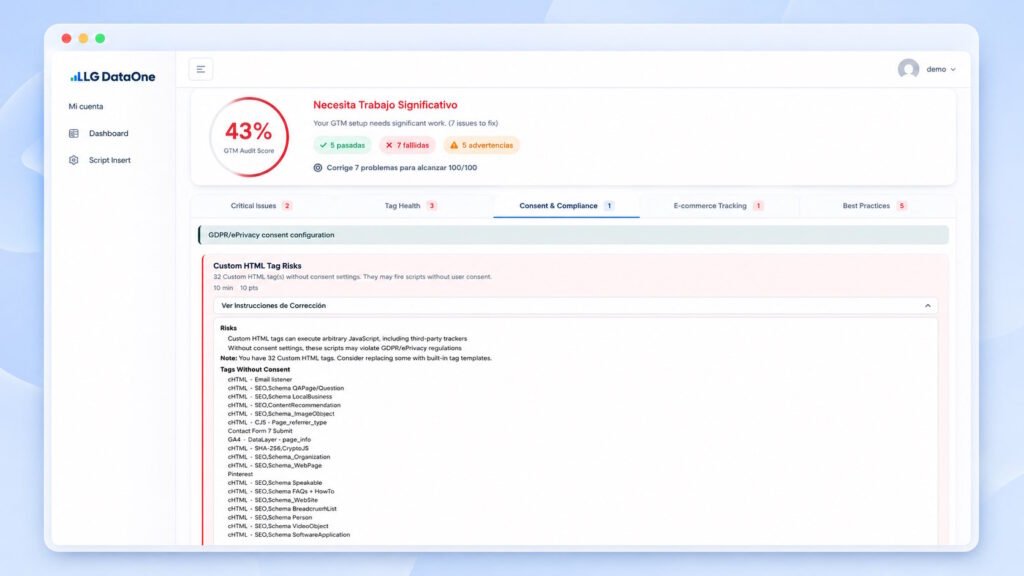Click the Best Practices count badge 5

[x=902, y=206]
